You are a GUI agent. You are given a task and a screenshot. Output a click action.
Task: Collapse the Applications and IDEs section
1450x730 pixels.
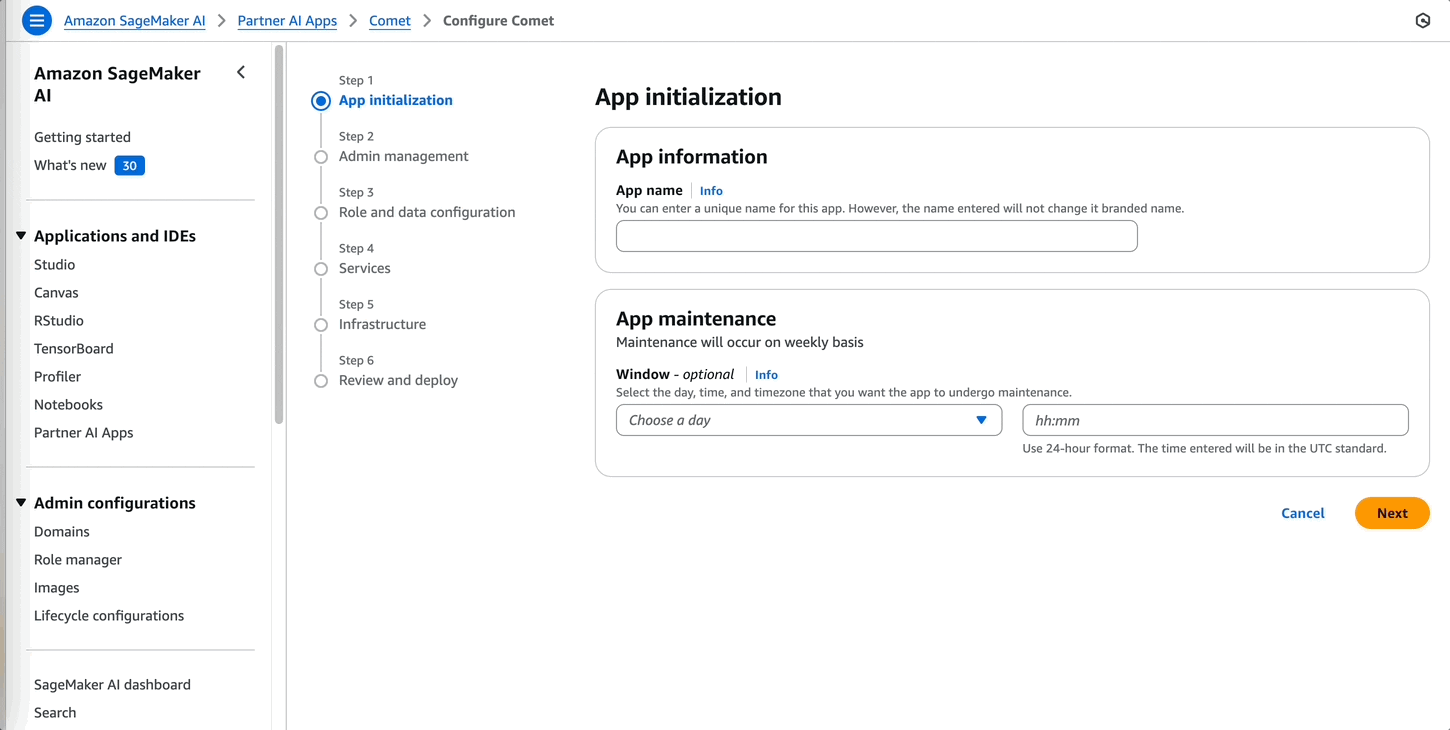pos(21,236)
